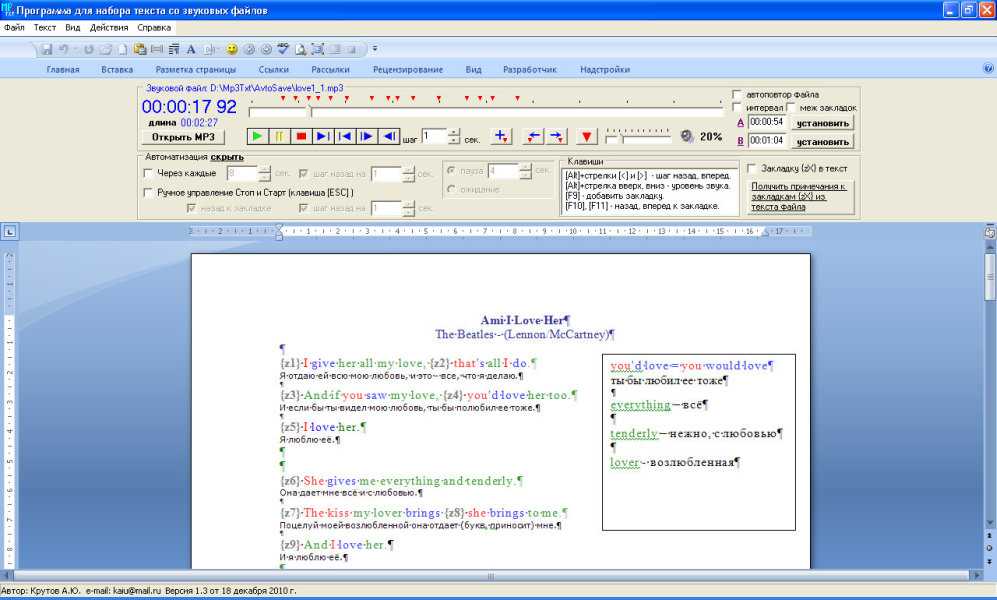Click the vertical document scrollbar thumb
997x600 pixels.
(x=989, y=276)
